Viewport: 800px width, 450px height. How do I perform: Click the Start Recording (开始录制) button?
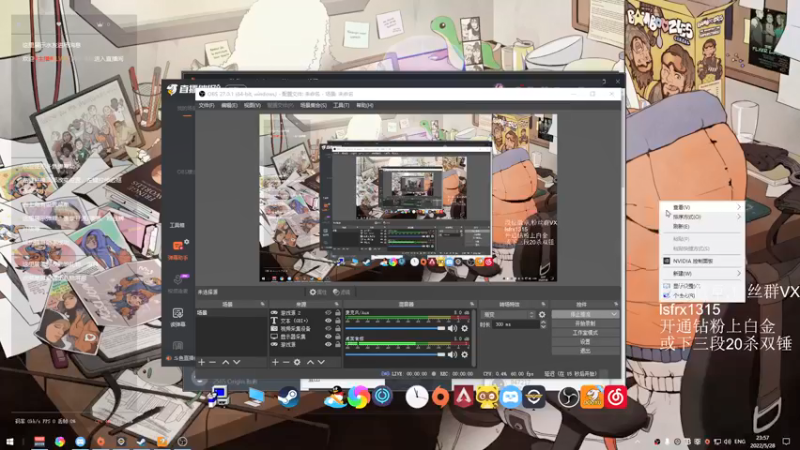tap(585, 323)
